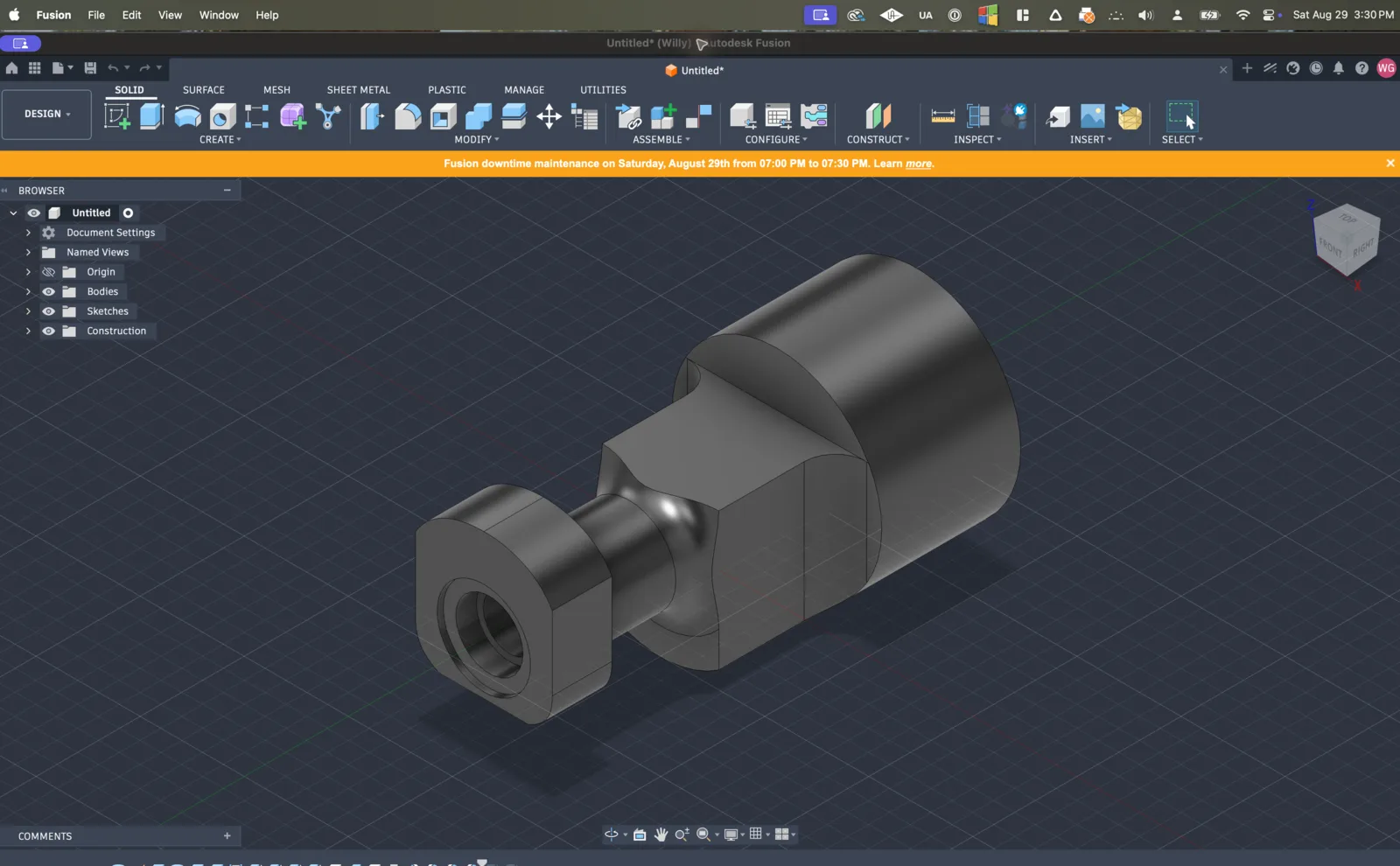Choose the Joint tool
The height and width of the screenshot is (866, 1400).
tap(698, 115)
